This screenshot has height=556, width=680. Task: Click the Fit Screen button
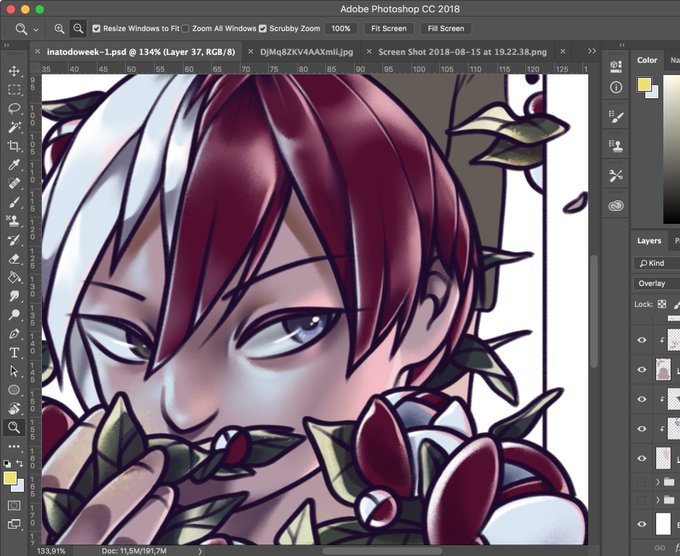point(389,29)
